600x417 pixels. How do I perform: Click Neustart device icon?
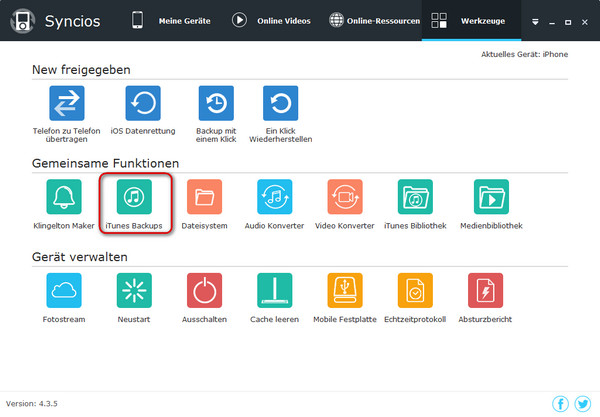point(134,290)
